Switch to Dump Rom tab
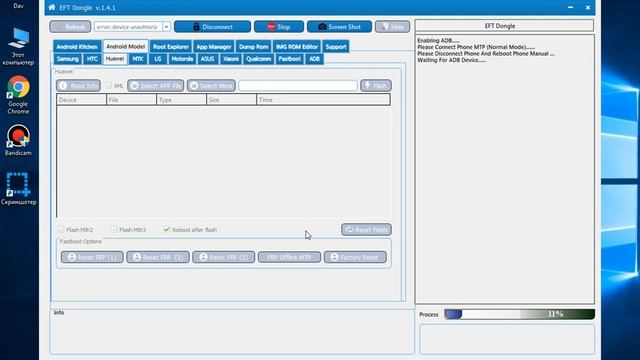The width and height of the screenshot is (640, 360). (x=253, y=47)
